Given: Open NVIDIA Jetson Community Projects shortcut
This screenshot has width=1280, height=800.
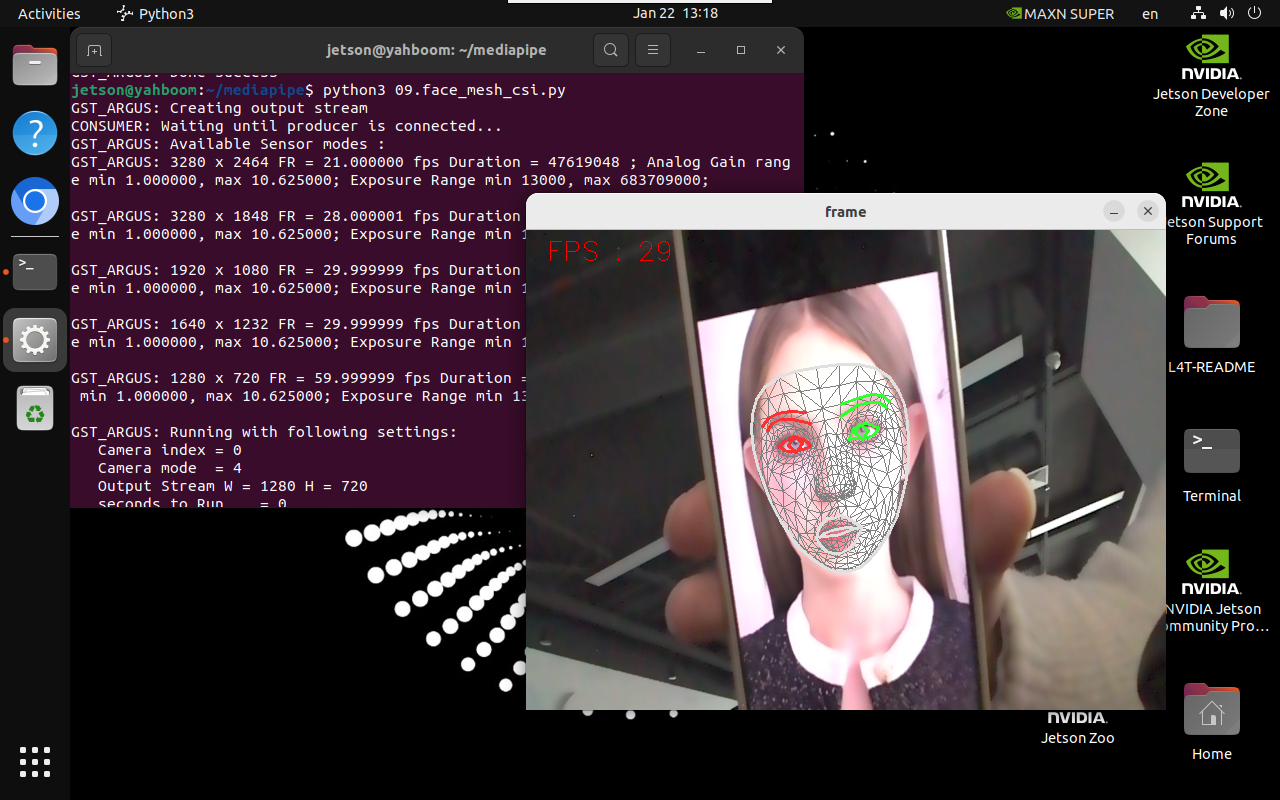Looking at the screenshot, I should tap(1211, 591).
